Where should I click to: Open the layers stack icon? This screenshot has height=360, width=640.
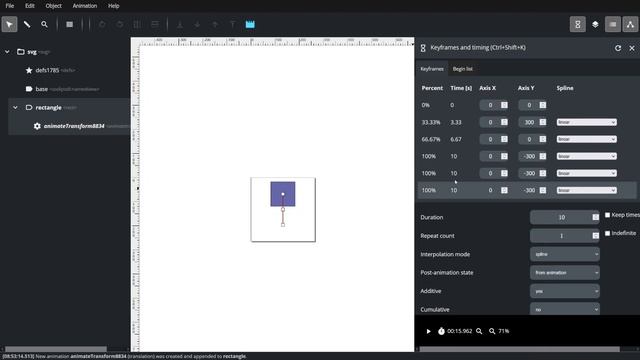click(x=595, y=24)
